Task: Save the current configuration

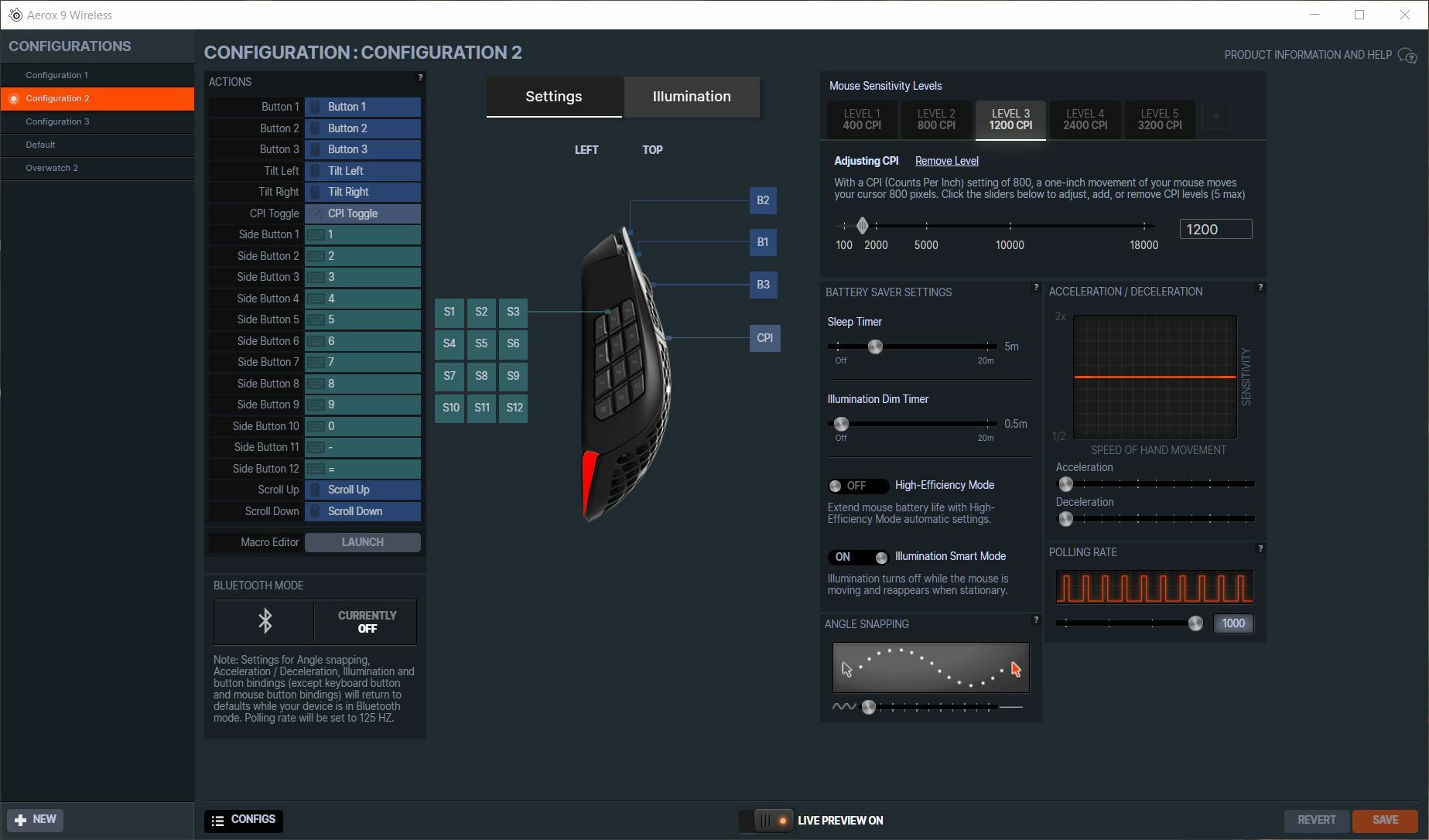Action: 1384,820
